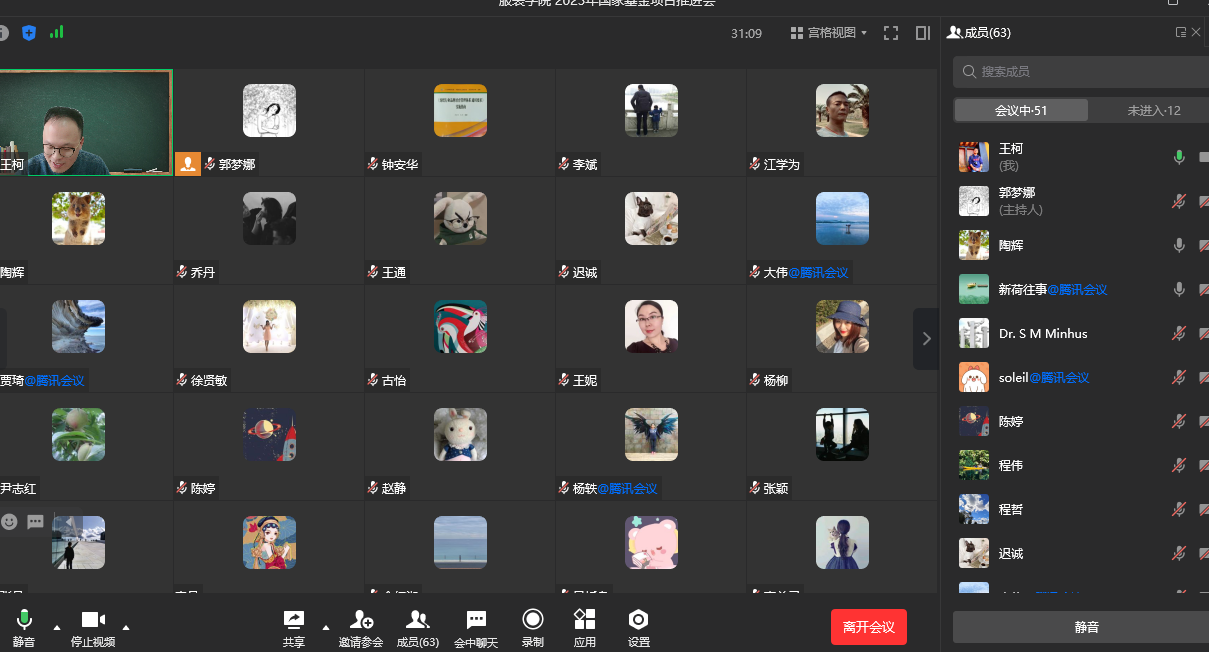Screen dimensions: 1209x652
Task: Open the 会中聊天 chat window
Action: click(x=476, y=628)
